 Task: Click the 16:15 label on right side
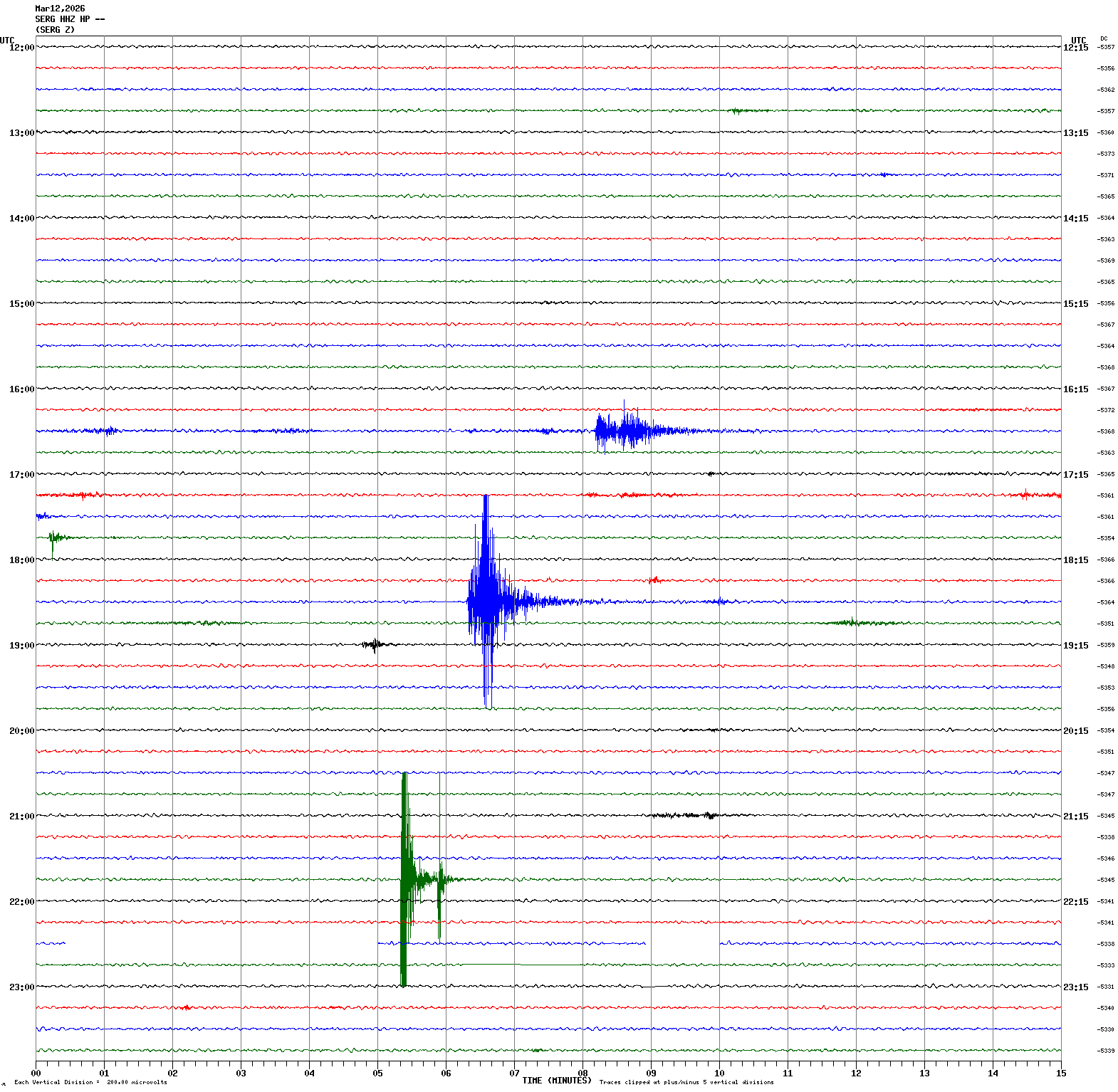[x=1075, y=389]
